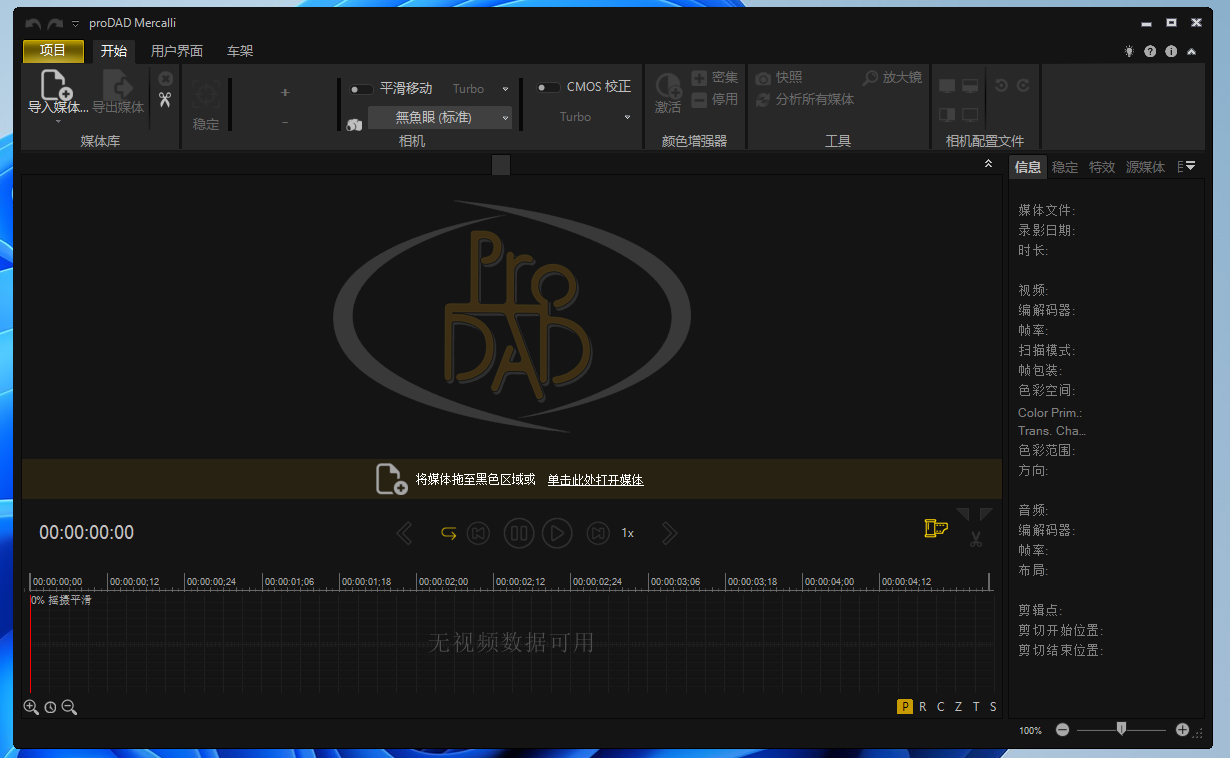Switch to the 用户界面 ribbon tab
The height and width of the screenshot is (758, 1230).
(177, 49)
